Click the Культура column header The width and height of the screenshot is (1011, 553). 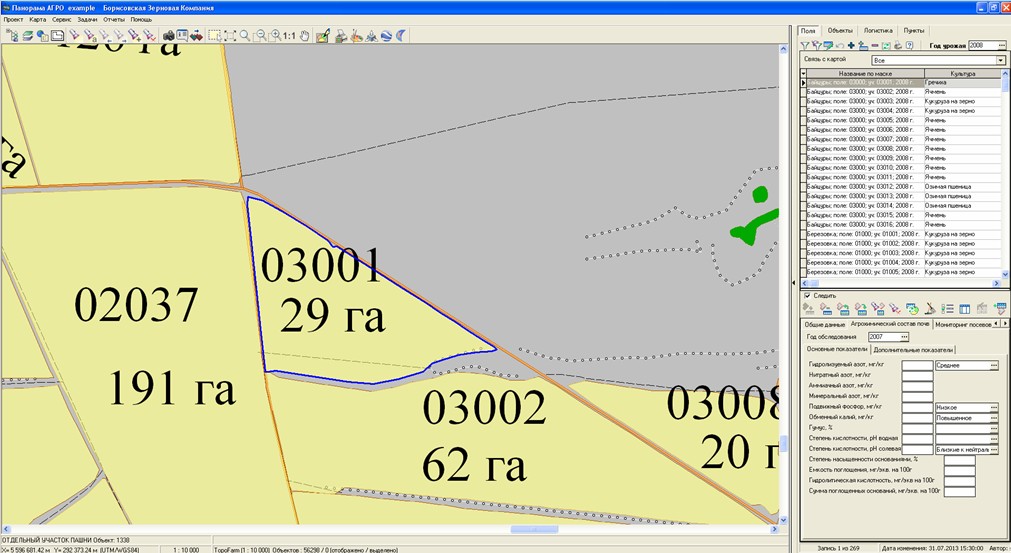click(962, 74)
